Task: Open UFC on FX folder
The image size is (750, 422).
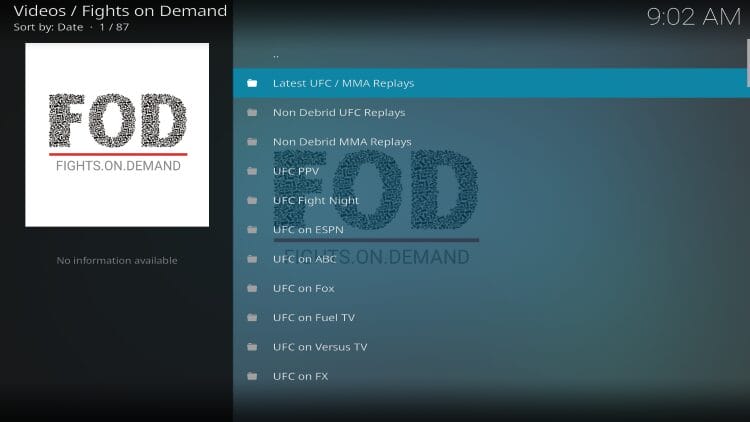Action: [491, 376]
